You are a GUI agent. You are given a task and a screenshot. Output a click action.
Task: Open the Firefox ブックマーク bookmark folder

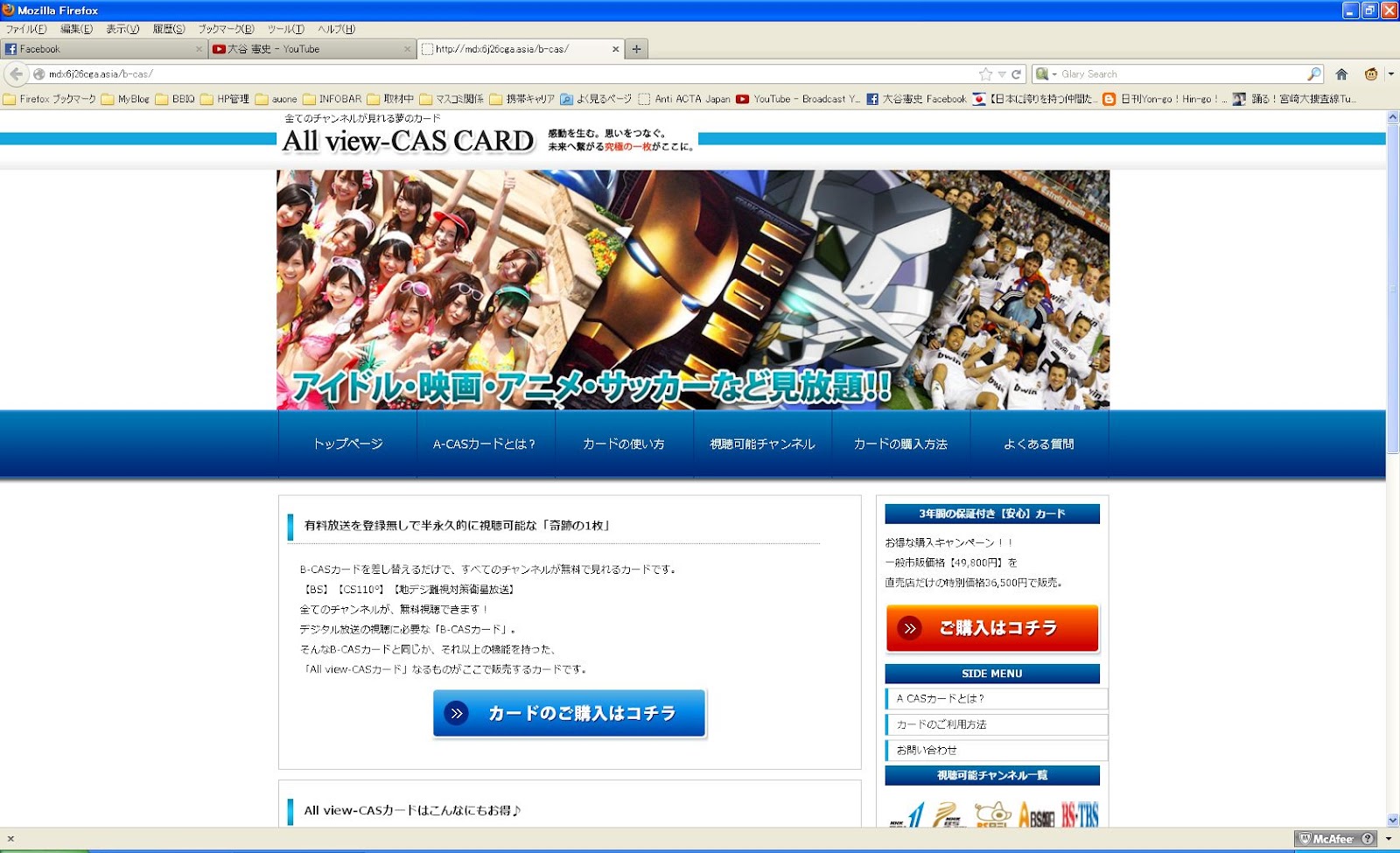49,99
